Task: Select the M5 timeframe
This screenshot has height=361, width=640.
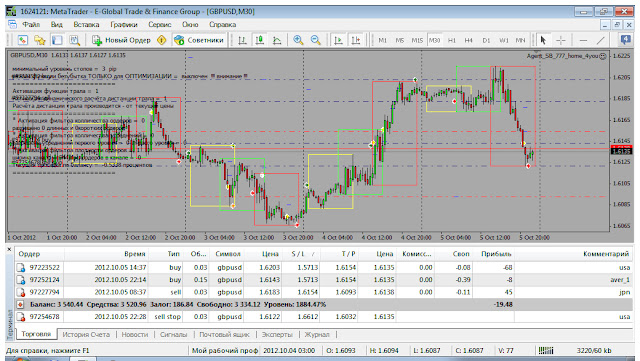Action: point(400,40)
